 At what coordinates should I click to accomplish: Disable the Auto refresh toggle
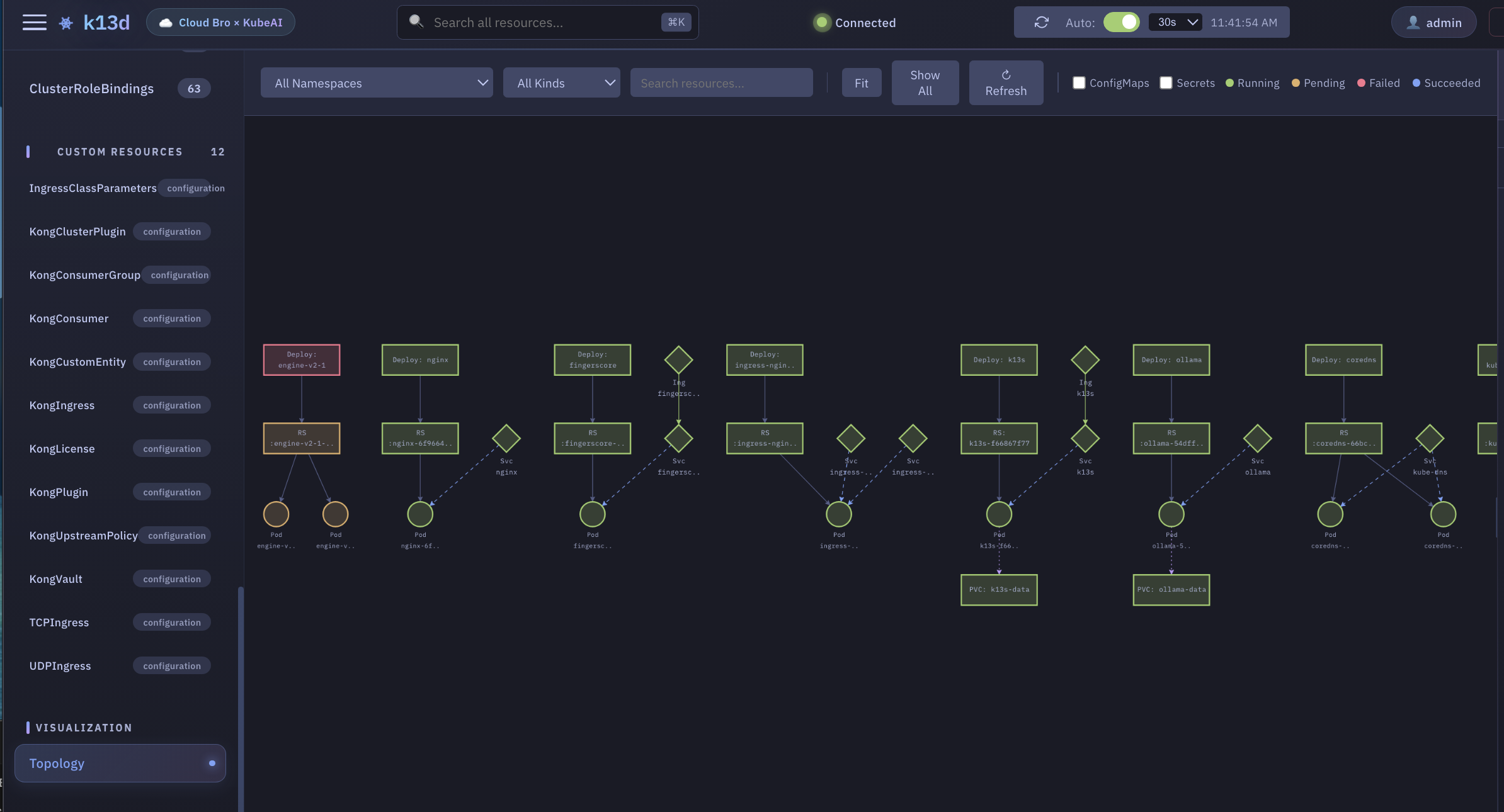point(1123,22)
